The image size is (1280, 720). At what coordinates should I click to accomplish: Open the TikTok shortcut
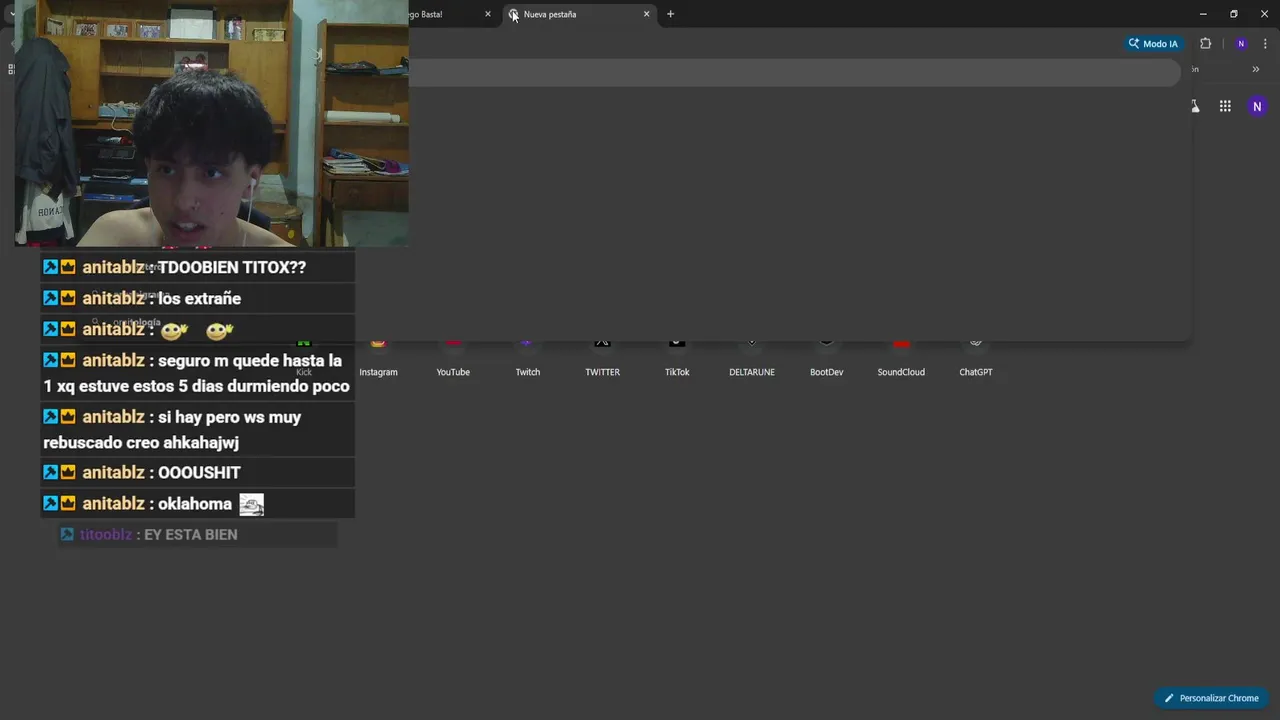point(677,357)
